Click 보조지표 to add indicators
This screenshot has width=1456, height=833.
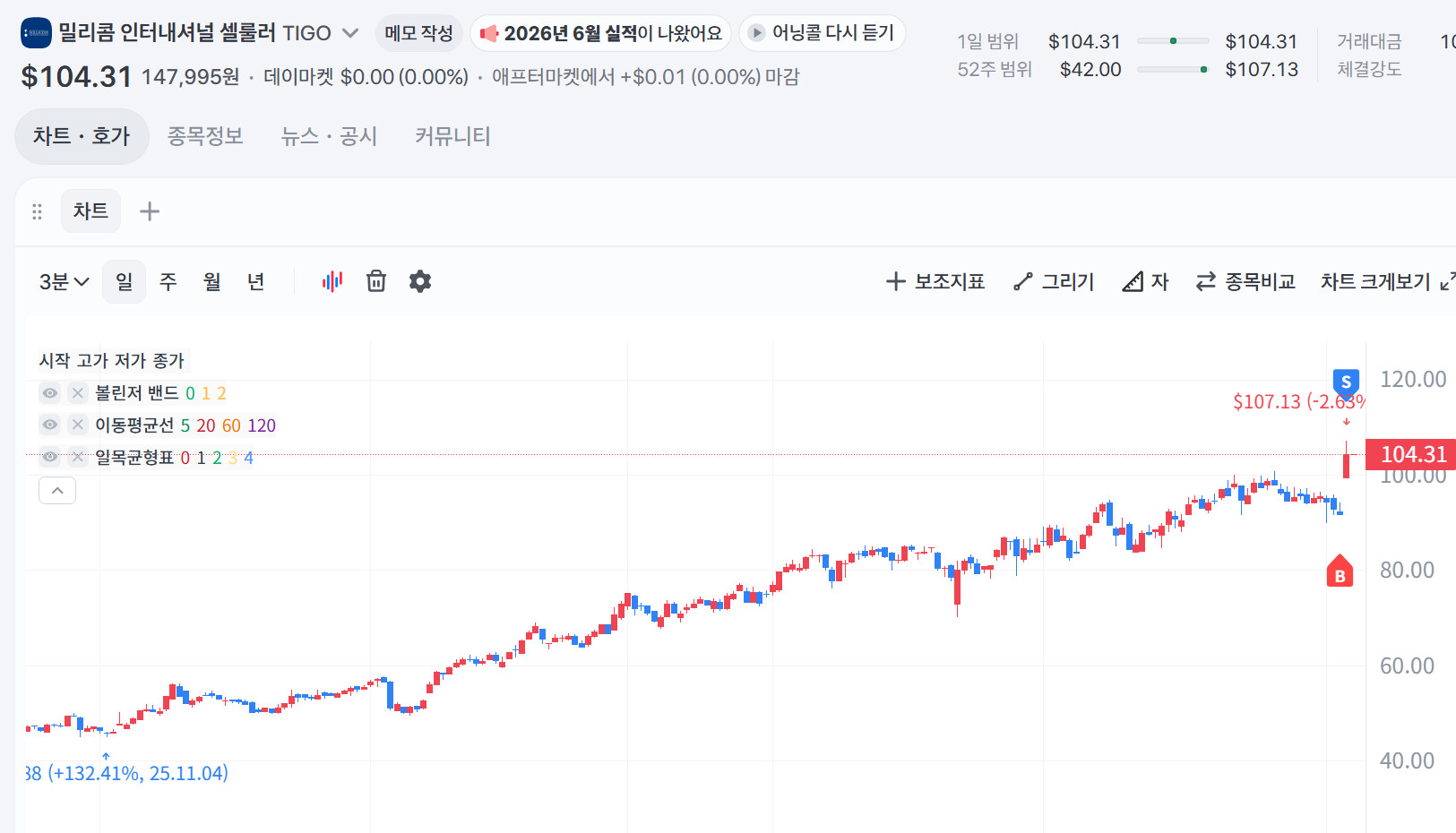click(x=935, y=282)
